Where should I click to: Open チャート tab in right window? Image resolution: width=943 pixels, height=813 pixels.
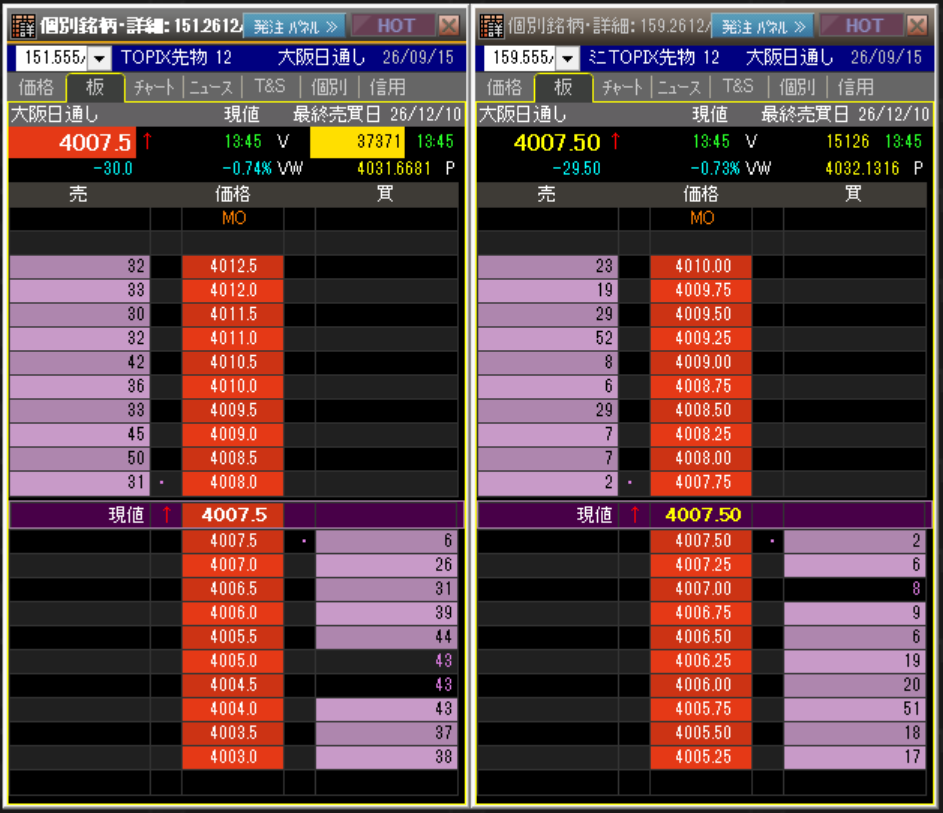(x=622, y=87)
